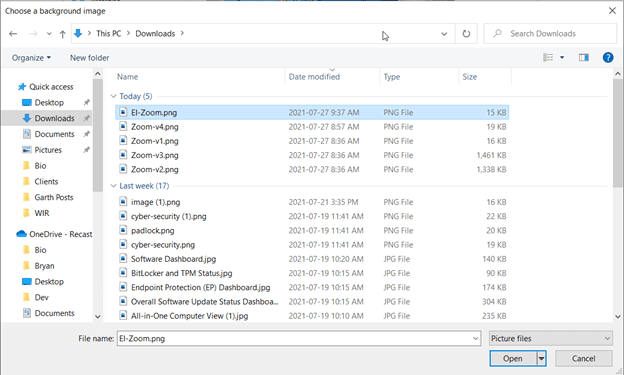Click the Cancel button
624x375 pixels.
point(583,359)
